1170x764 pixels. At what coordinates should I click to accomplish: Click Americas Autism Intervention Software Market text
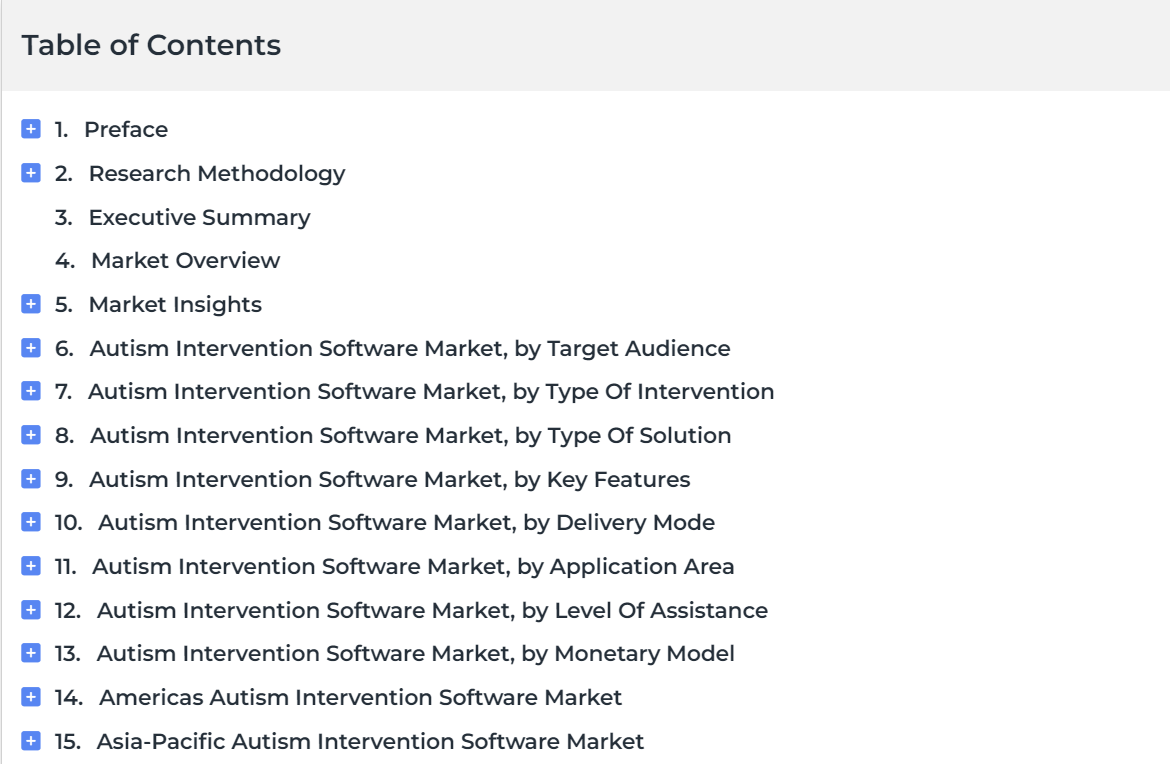[360, 697]
